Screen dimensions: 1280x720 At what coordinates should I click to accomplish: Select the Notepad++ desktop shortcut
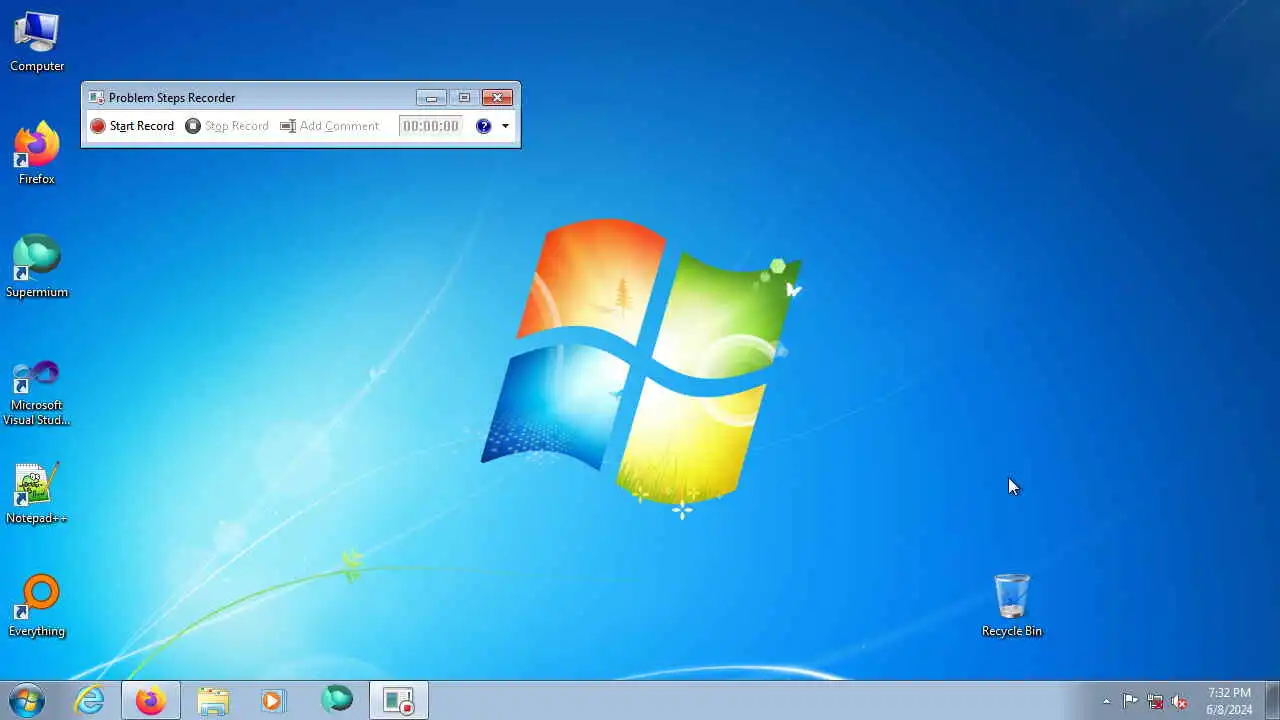coord(37,494)
